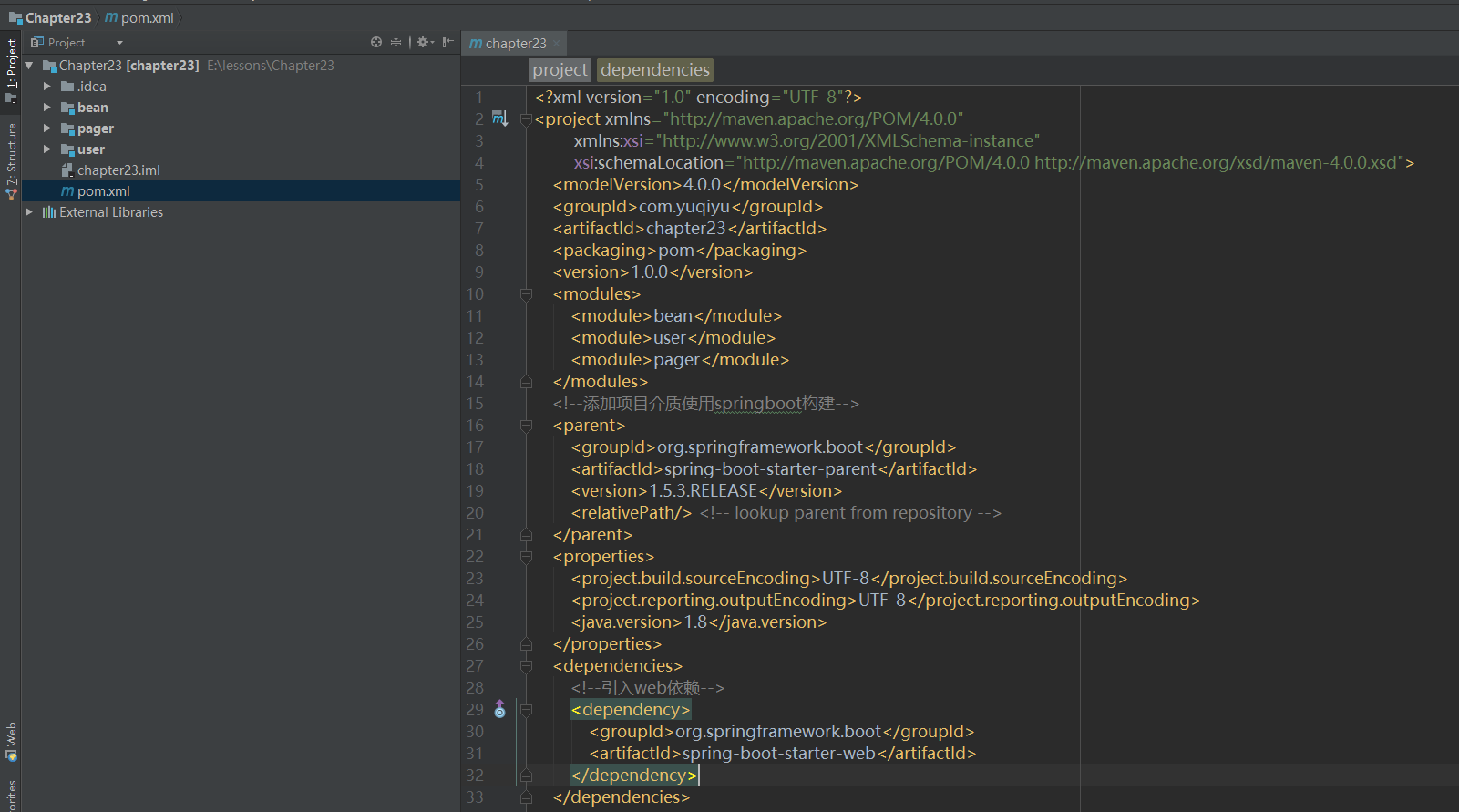Expand the .idea folder

(47, 87)
